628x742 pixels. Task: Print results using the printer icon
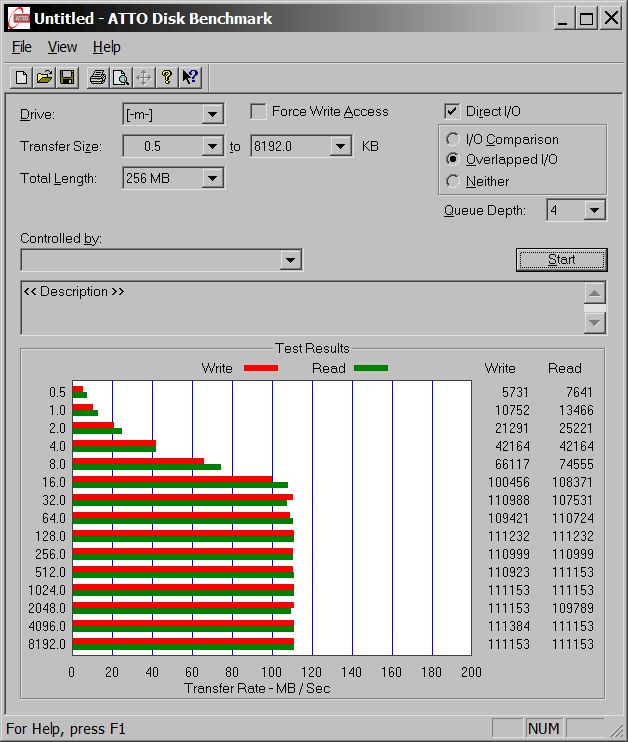point(97,77)
